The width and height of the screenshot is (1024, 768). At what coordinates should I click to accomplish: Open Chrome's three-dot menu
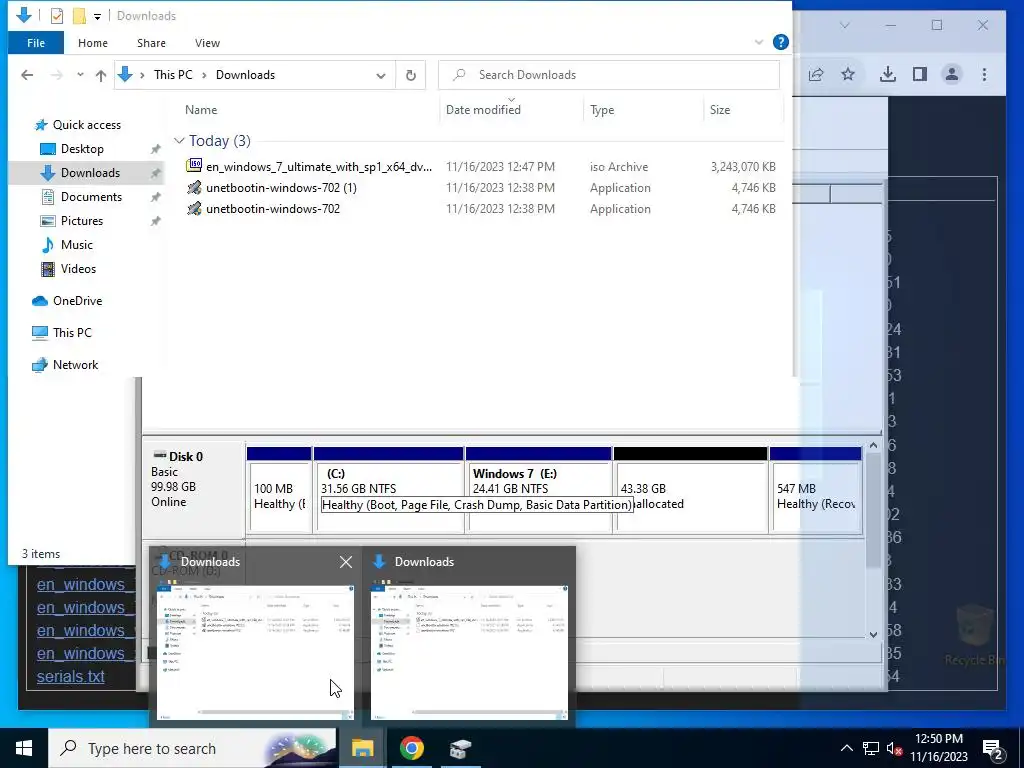984,74
